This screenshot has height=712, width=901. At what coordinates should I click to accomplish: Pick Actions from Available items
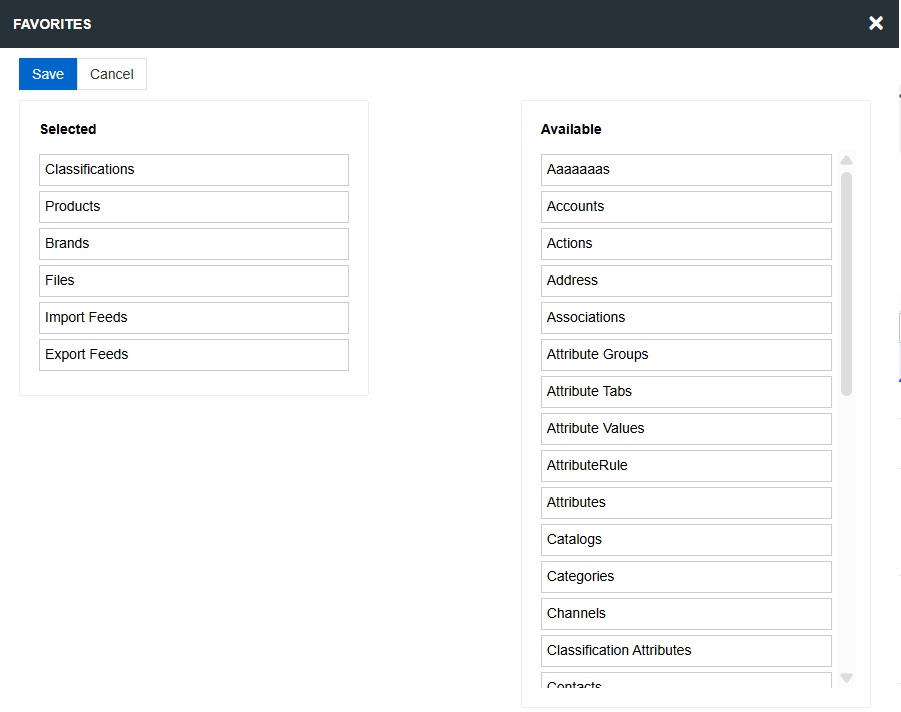[686, 243]
